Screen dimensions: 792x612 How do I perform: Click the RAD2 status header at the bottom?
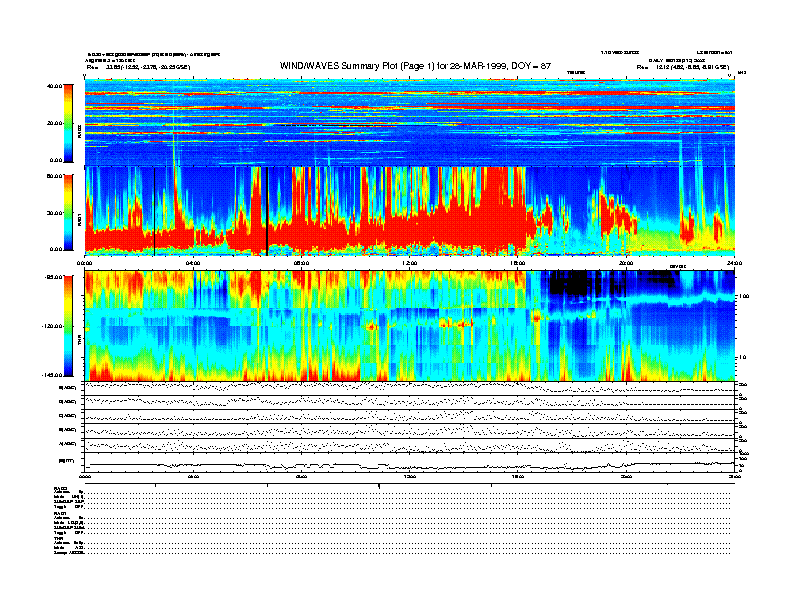(x=61, y=488)
